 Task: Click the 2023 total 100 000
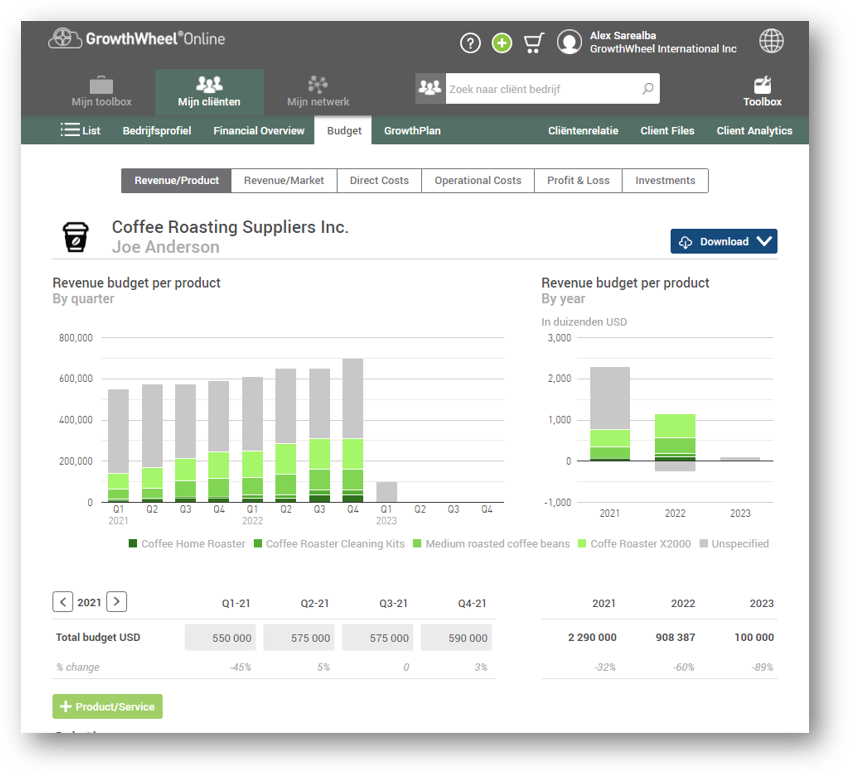click(754, 637)
